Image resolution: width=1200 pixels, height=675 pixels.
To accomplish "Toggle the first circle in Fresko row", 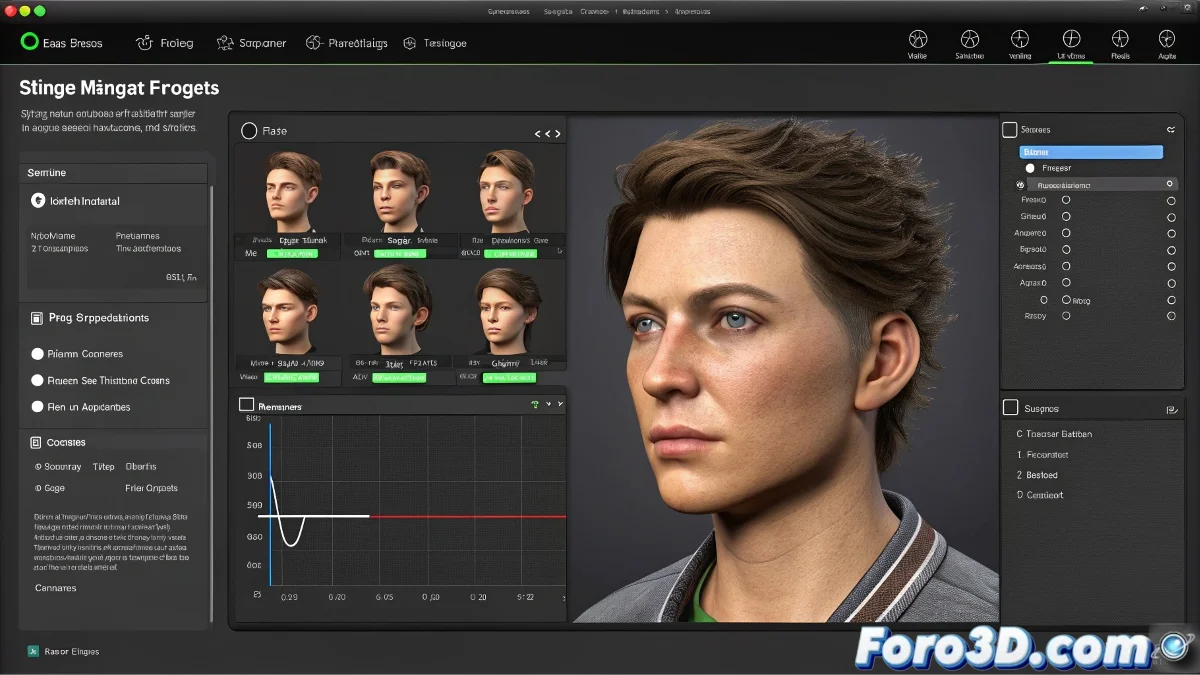I will point(1066,200).
